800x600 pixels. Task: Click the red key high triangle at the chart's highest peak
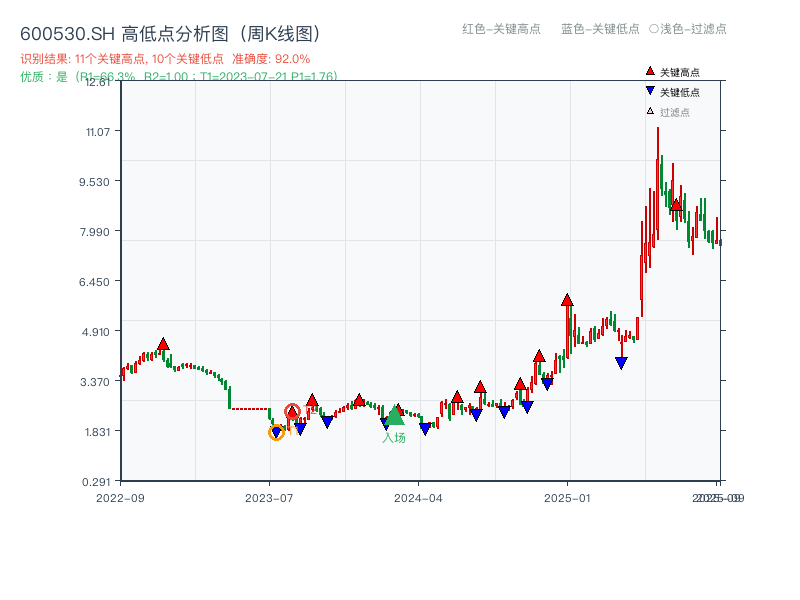(x=676, y=205)
